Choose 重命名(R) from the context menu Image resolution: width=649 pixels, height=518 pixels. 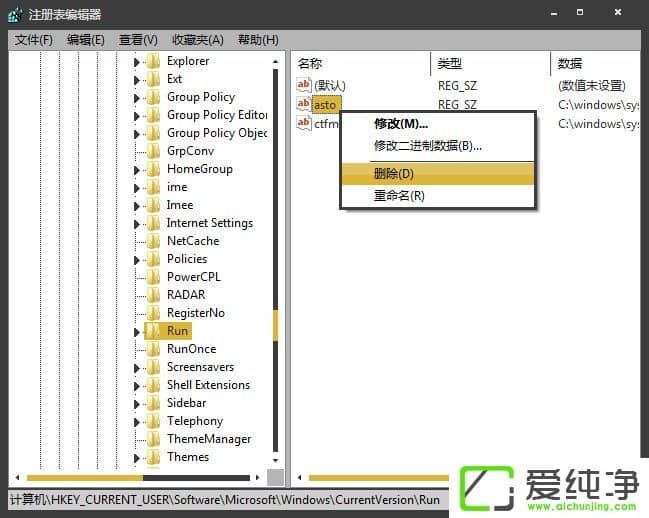(x=399, y=195)
